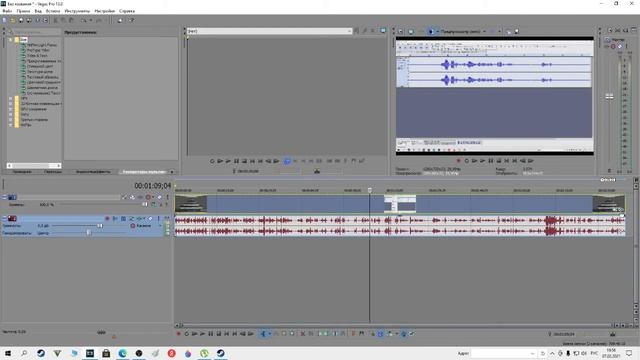Expand the Sony folder in generators tree
Viewport: 640px width, 360px height.
[x=11, y=114]
